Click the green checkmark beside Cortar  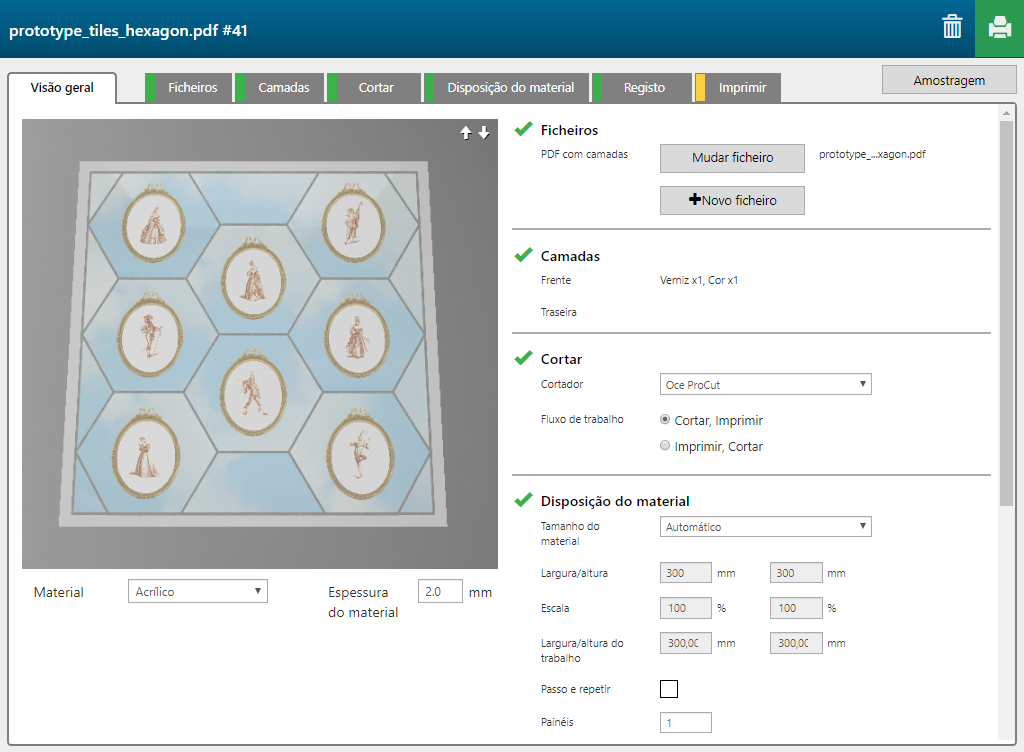523,358
